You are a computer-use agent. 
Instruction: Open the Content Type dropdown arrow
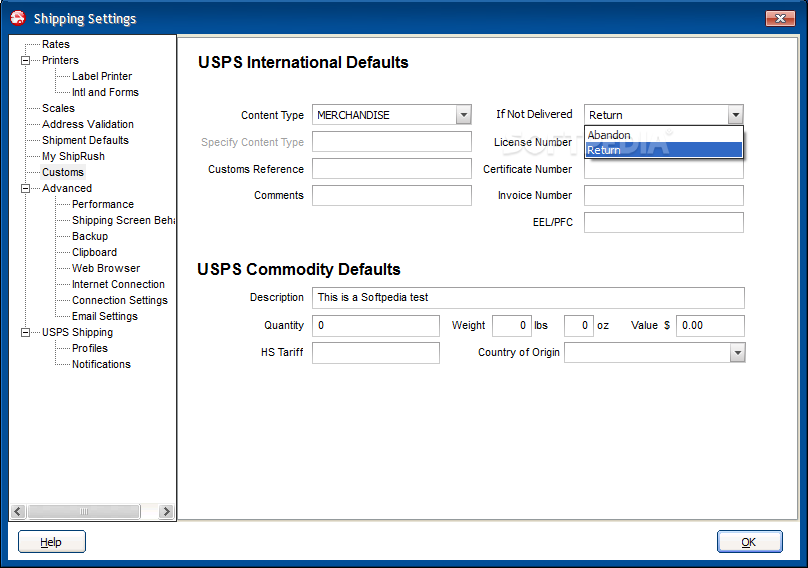click(464, 114)
